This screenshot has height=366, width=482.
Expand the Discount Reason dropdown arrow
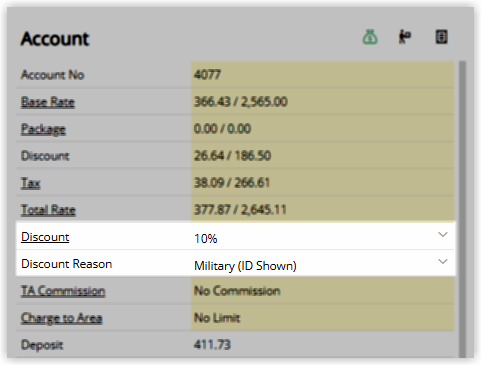click(443, 262)
